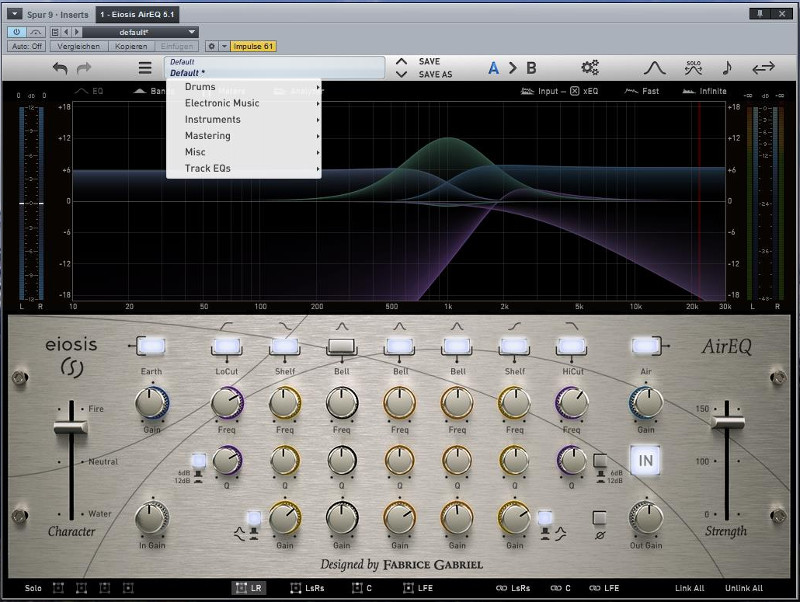Toggle the HiCut 6dB/12dB slope switch
The height and width of the screenshot is (602, 800).
click(x=600, y=461)
